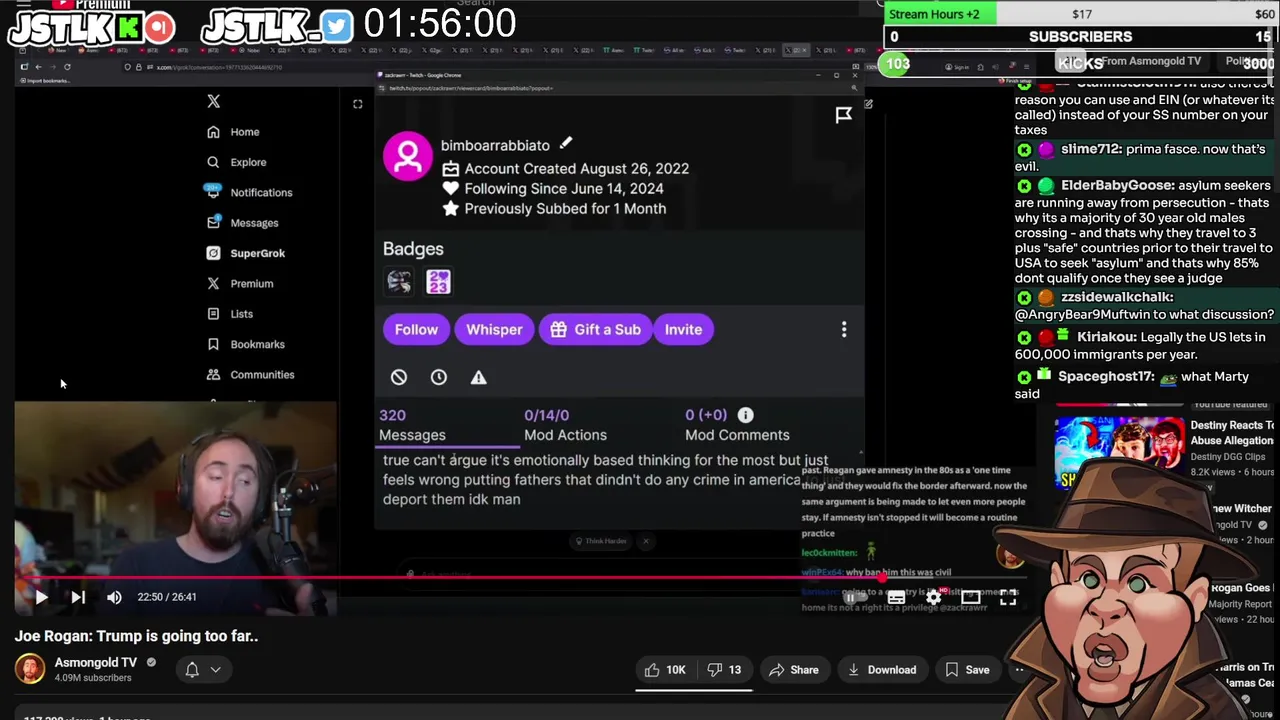1280x720 pixels.
Task: Click the video title Joe Rogan text
Action: (136, 636)
